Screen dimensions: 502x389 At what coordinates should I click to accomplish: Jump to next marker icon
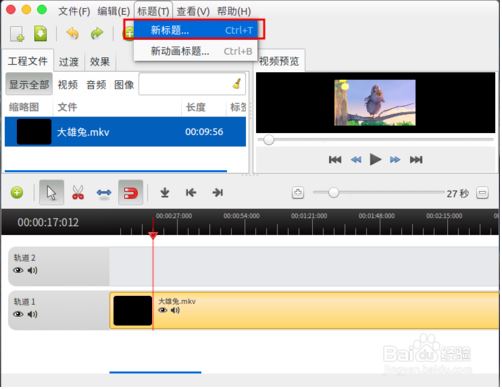coord(217,192)
